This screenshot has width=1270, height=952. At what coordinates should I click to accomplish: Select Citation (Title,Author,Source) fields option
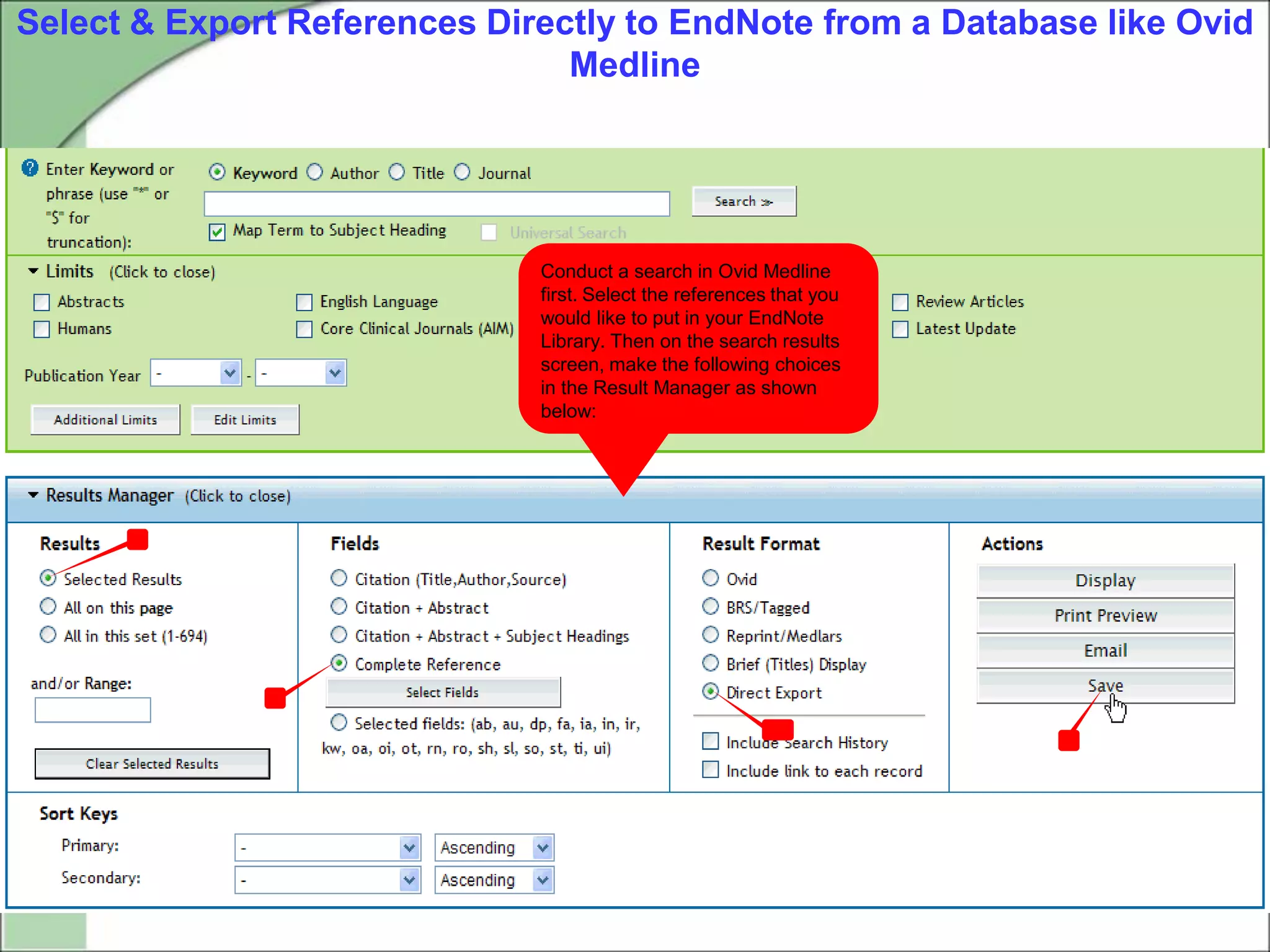click(339, 578)
